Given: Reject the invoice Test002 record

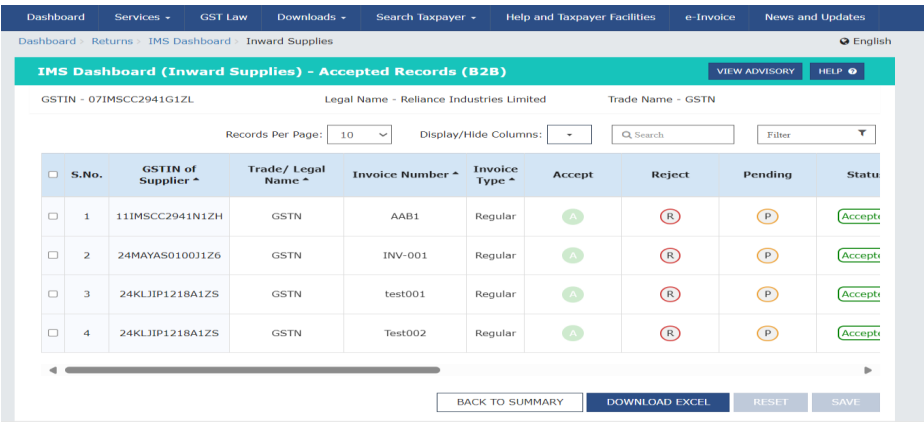Looking at the screenshot, I should point(669,333).
